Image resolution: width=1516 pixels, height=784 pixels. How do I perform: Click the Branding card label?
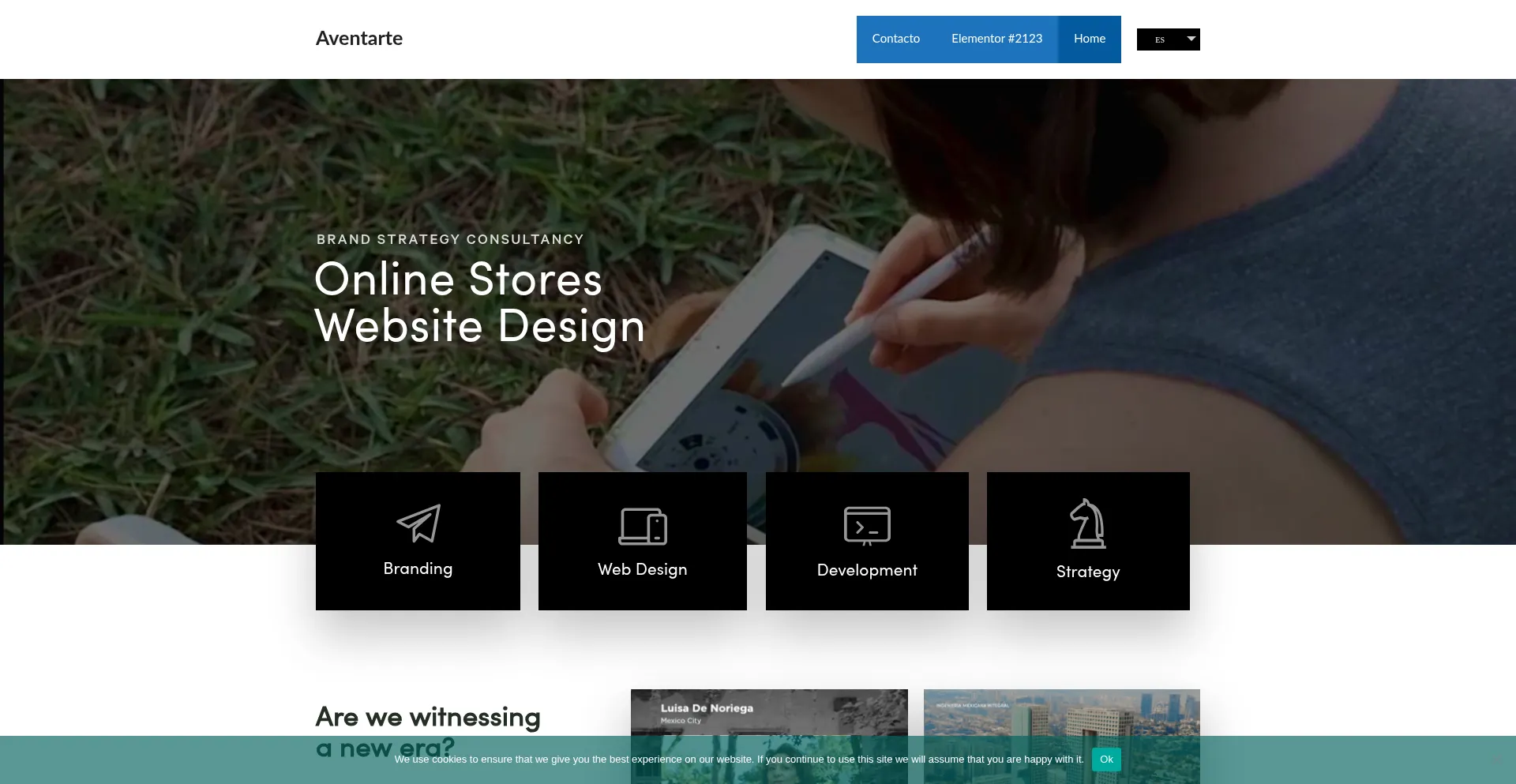tap(418, 569)
